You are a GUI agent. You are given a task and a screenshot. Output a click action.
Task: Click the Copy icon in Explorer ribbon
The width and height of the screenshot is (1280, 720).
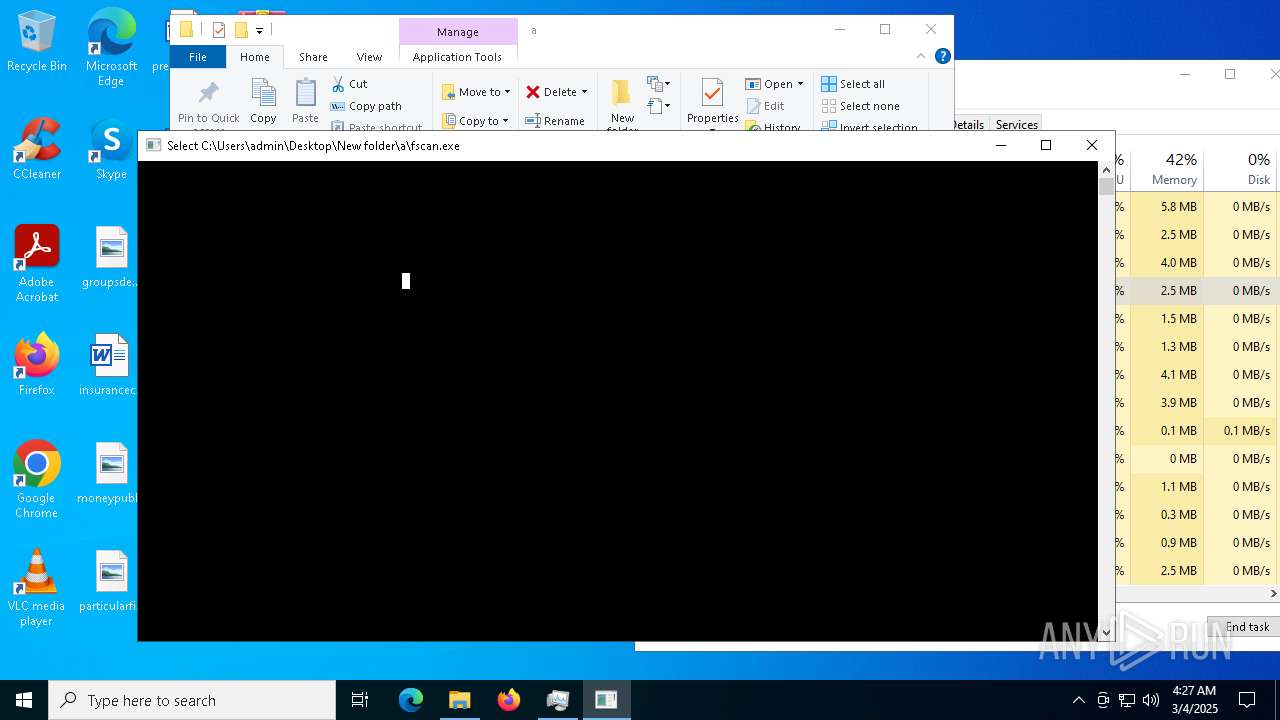click(263, 101)
